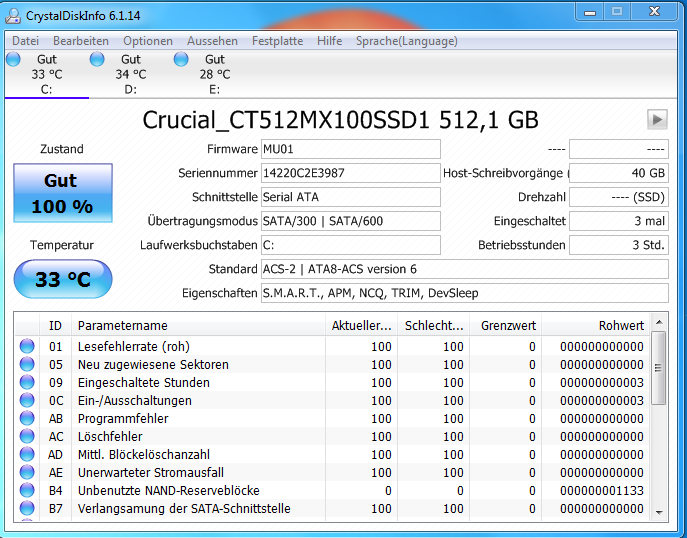This screenshot has height=538, width=687.
Task: Click the 33 °C temperature button
Action: 63,279
